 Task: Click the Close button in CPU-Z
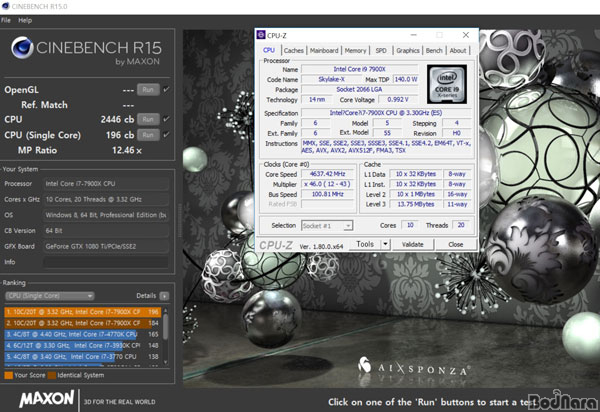[456, 244]
